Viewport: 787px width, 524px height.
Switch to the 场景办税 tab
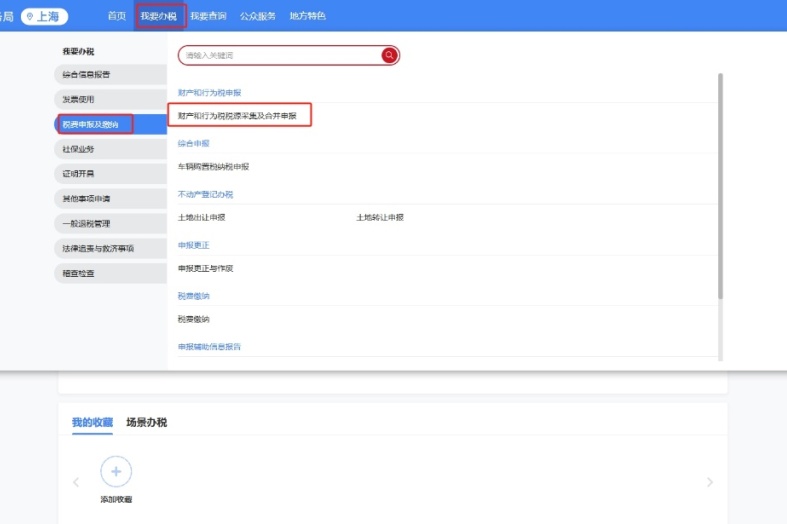pos(146,422)
